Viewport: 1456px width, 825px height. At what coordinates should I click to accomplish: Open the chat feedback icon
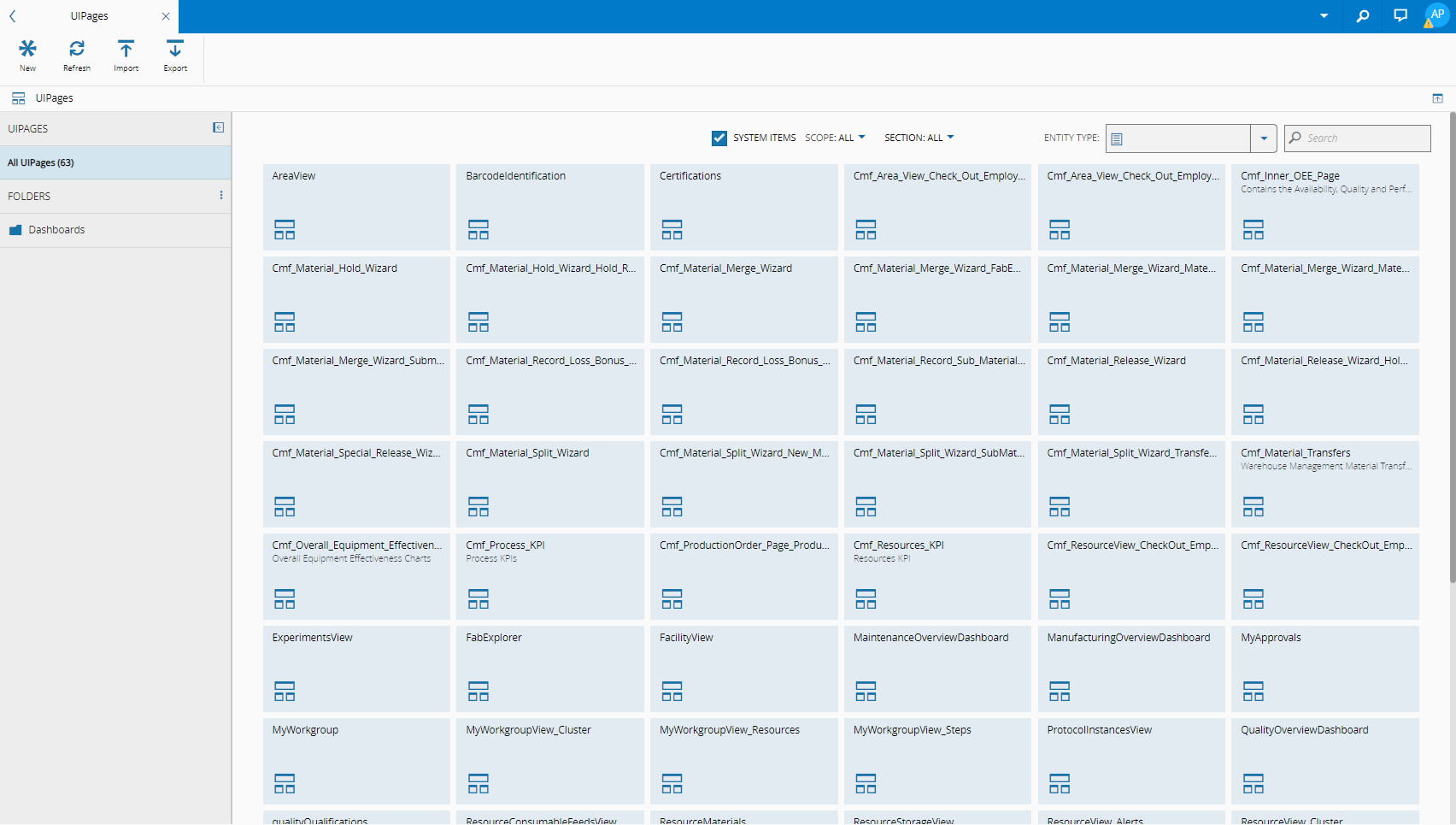[1400, 15]
